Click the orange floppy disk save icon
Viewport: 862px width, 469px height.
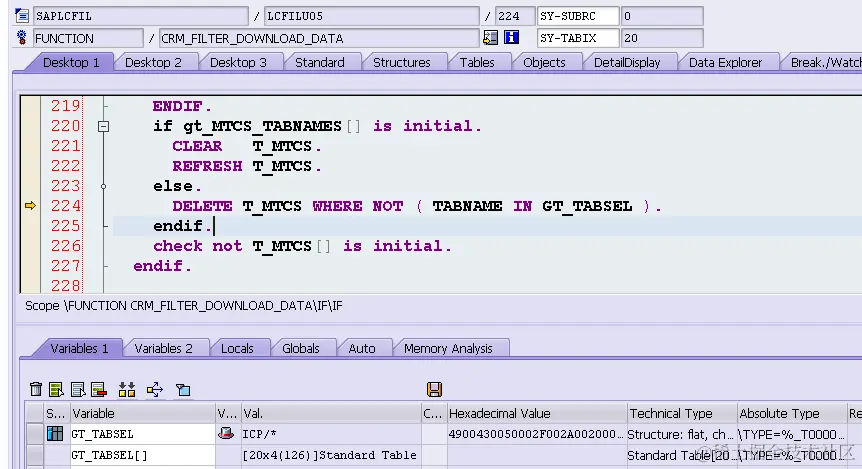[x=434, y=389]
